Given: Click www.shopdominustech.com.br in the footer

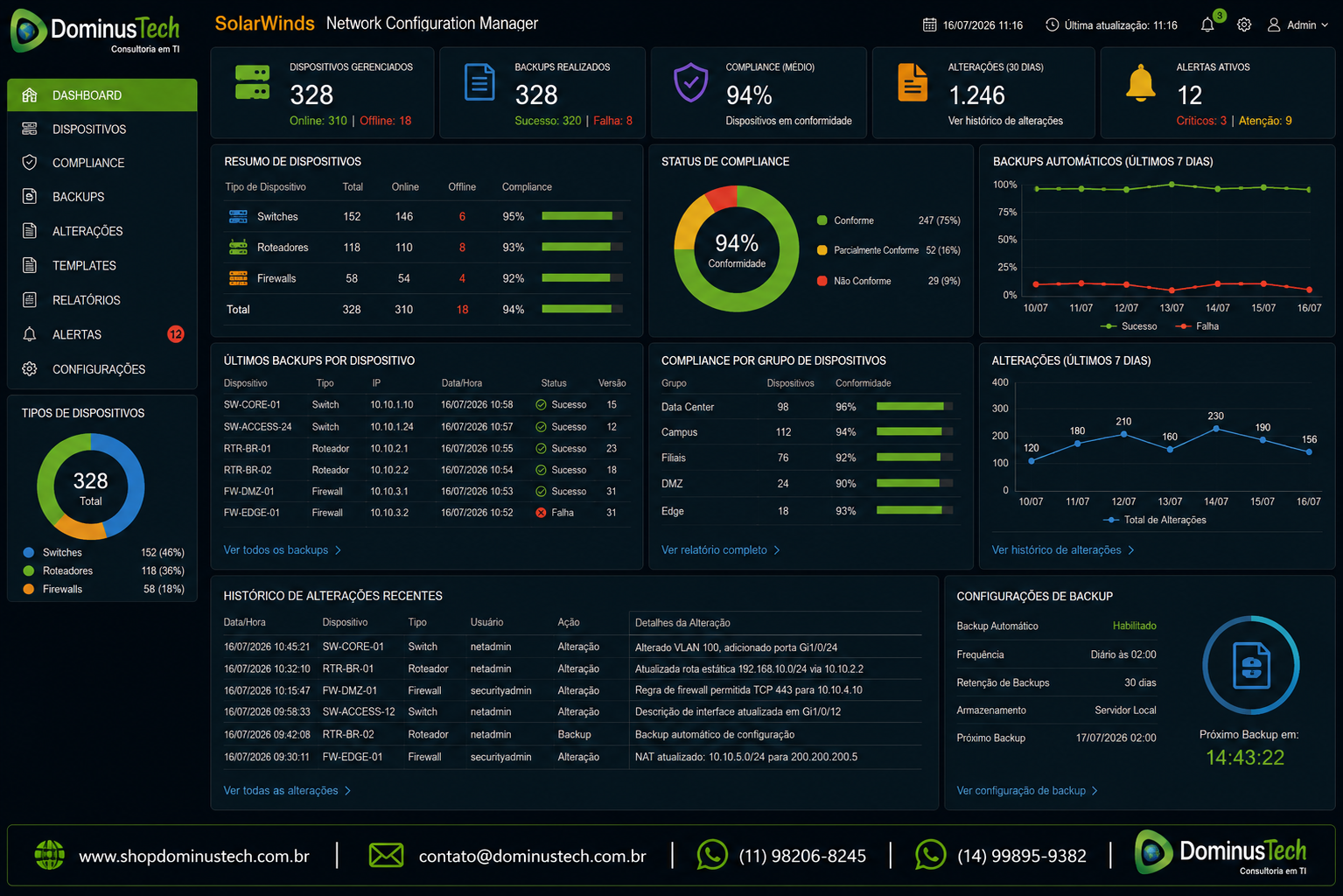Looking at the screenshot, I should tap(194, 856).
